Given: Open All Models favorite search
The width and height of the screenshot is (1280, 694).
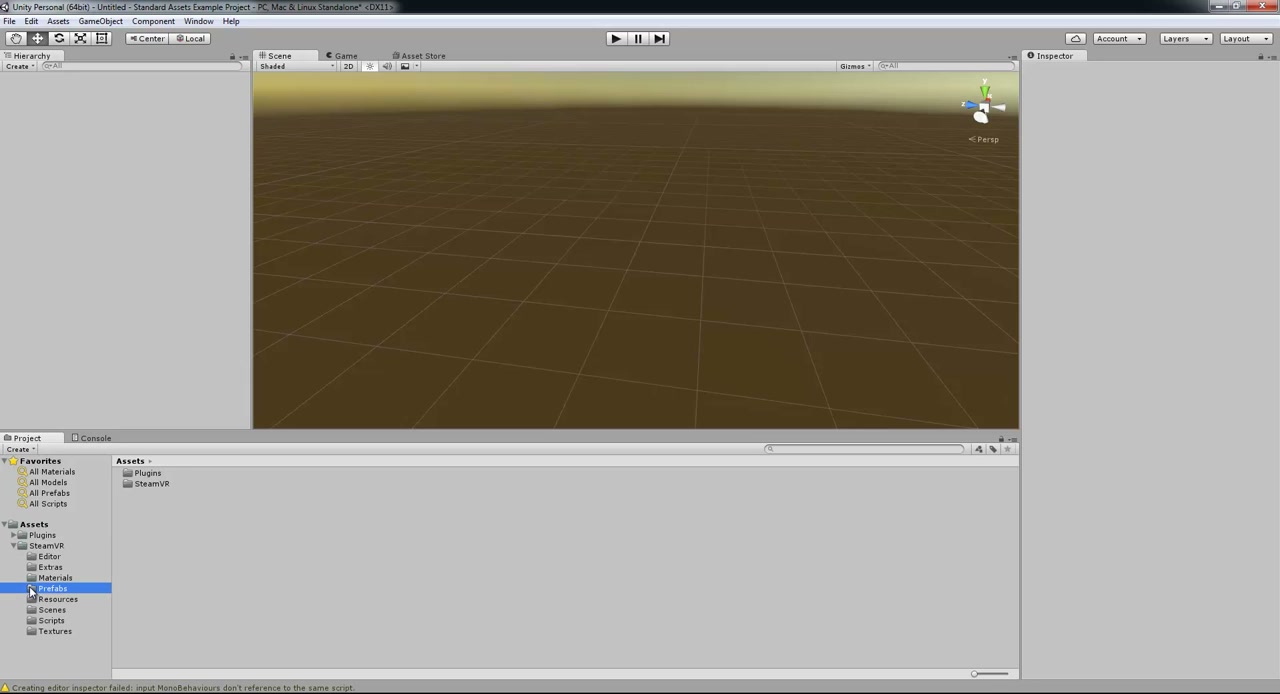Looking at the screenshot, I should (x=42, y=483).
